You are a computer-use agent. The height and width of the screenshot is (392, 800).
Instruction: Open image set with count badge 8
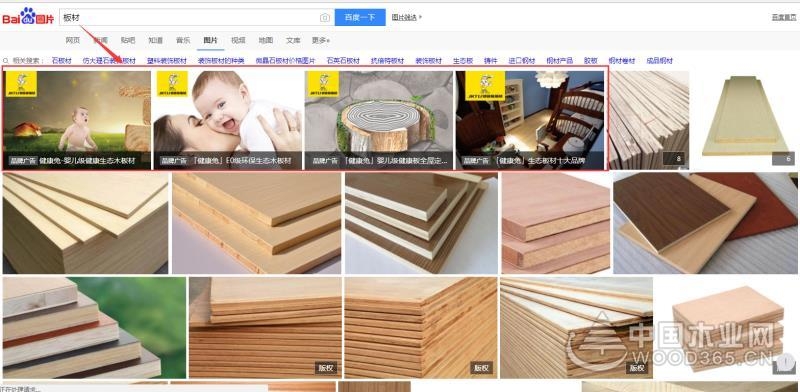(648, 120)
